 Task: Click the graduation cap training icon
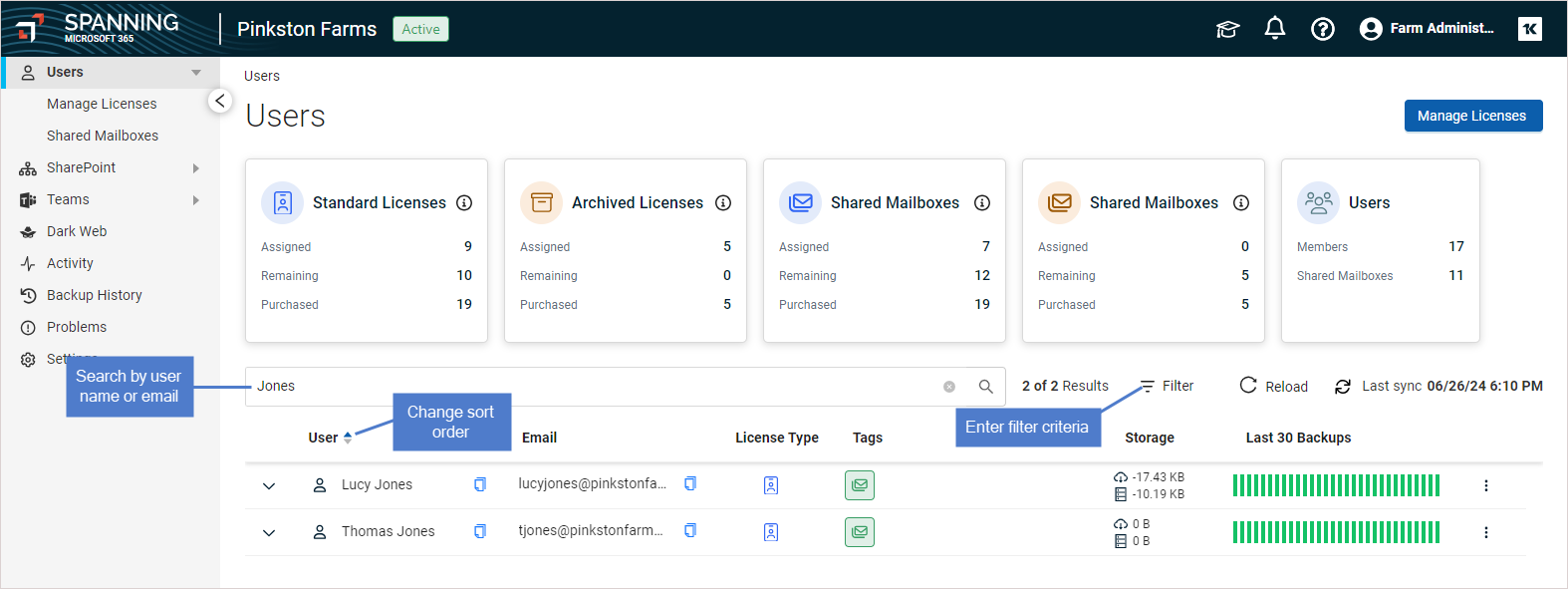pos(1227,29)
